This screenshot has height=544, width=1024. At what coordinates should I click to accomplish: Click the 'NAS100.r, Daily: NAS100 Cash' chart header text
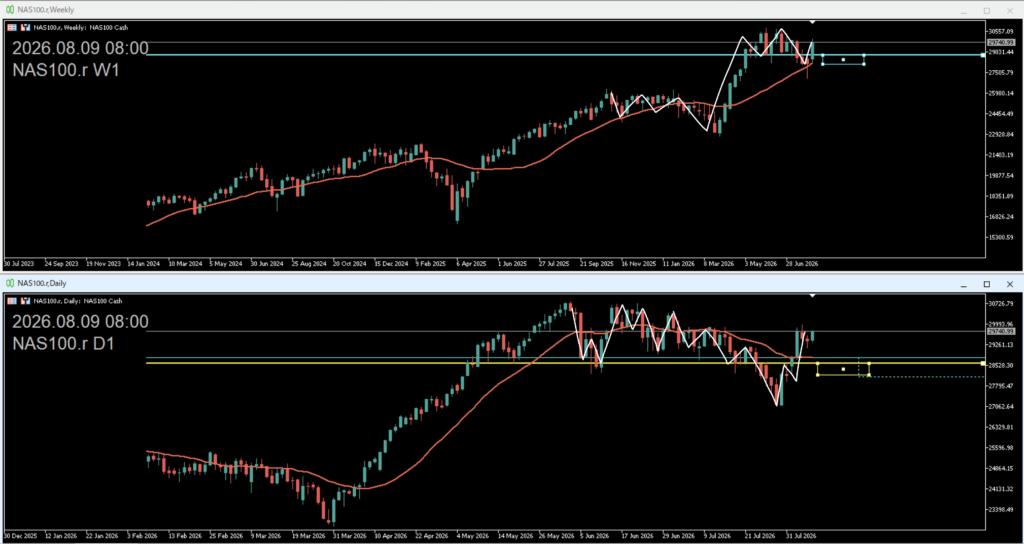(x=78, y=301)
